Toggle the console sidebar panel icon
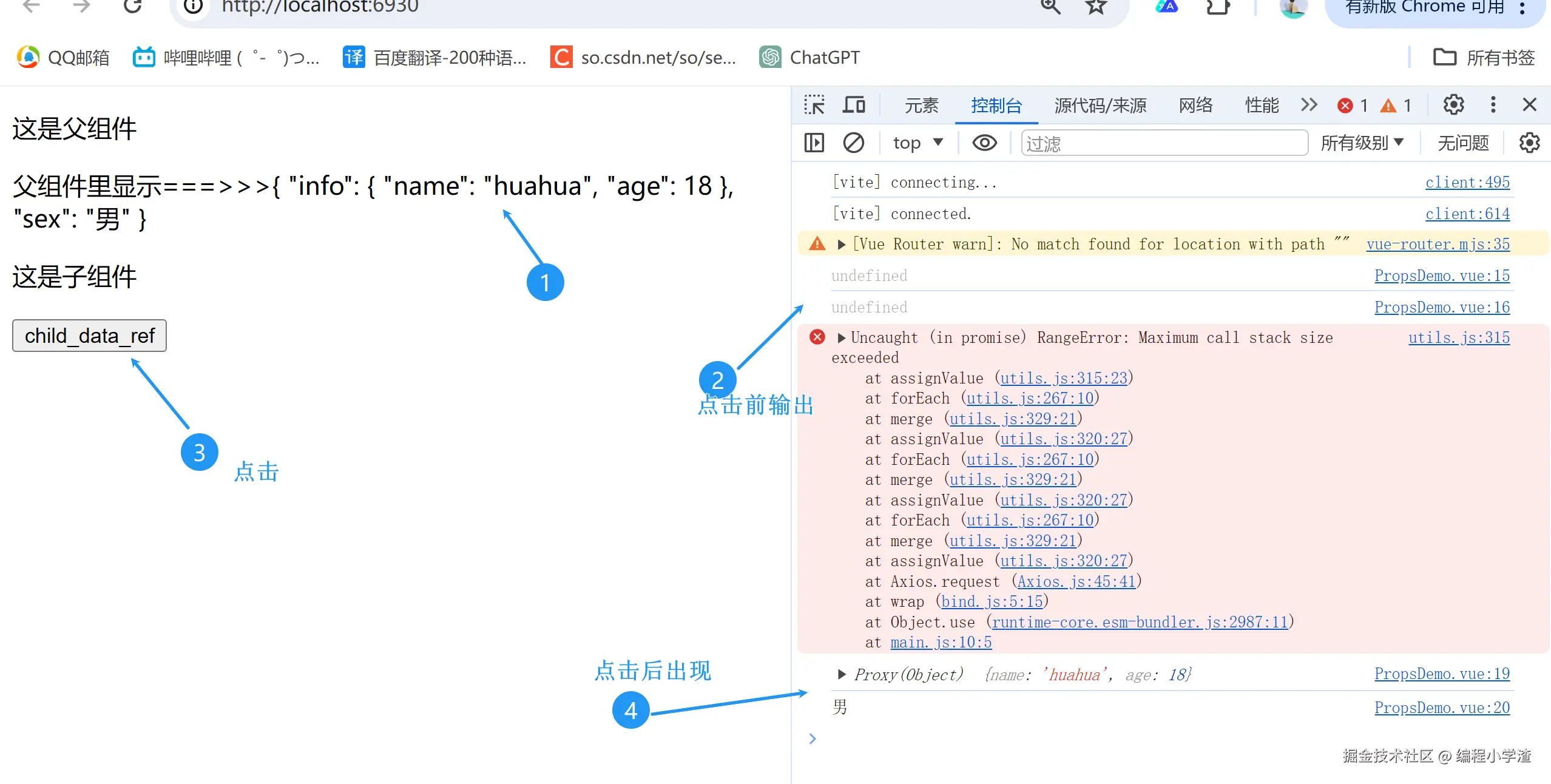 (814, 143)
